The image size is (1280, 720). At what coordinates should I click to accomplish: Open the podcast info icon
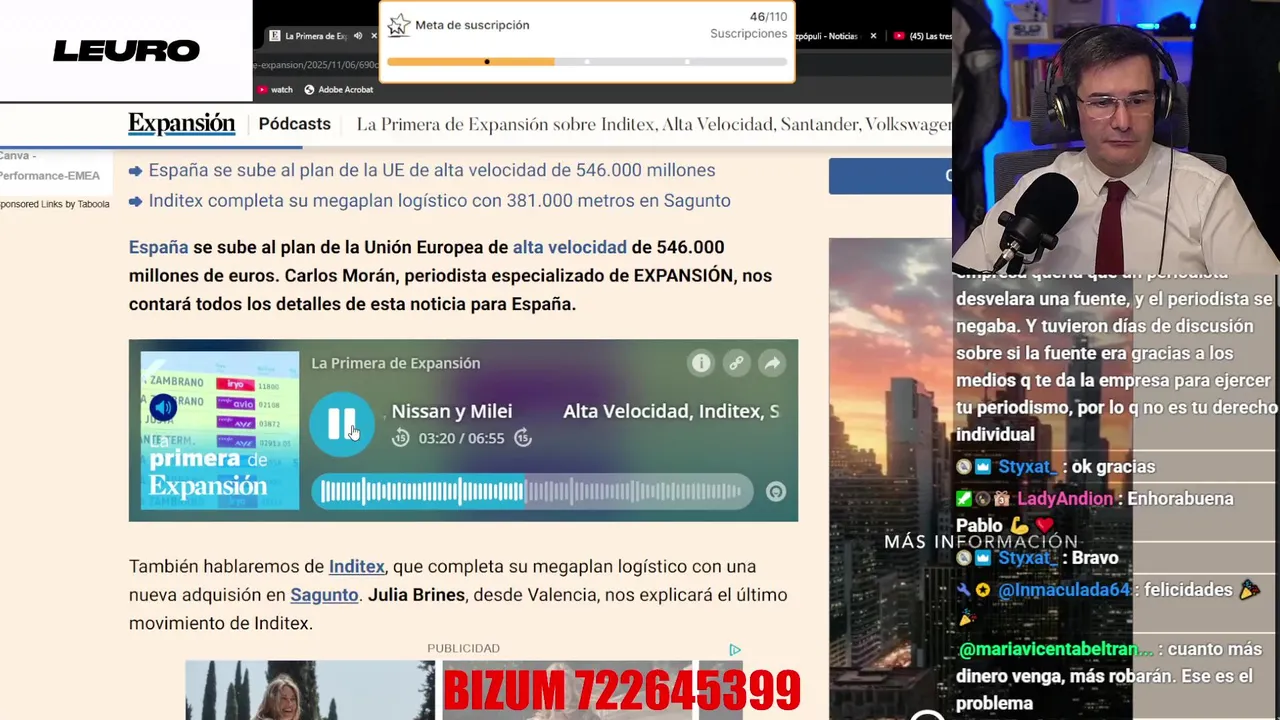pyautogui.click(x=701, y=363)
